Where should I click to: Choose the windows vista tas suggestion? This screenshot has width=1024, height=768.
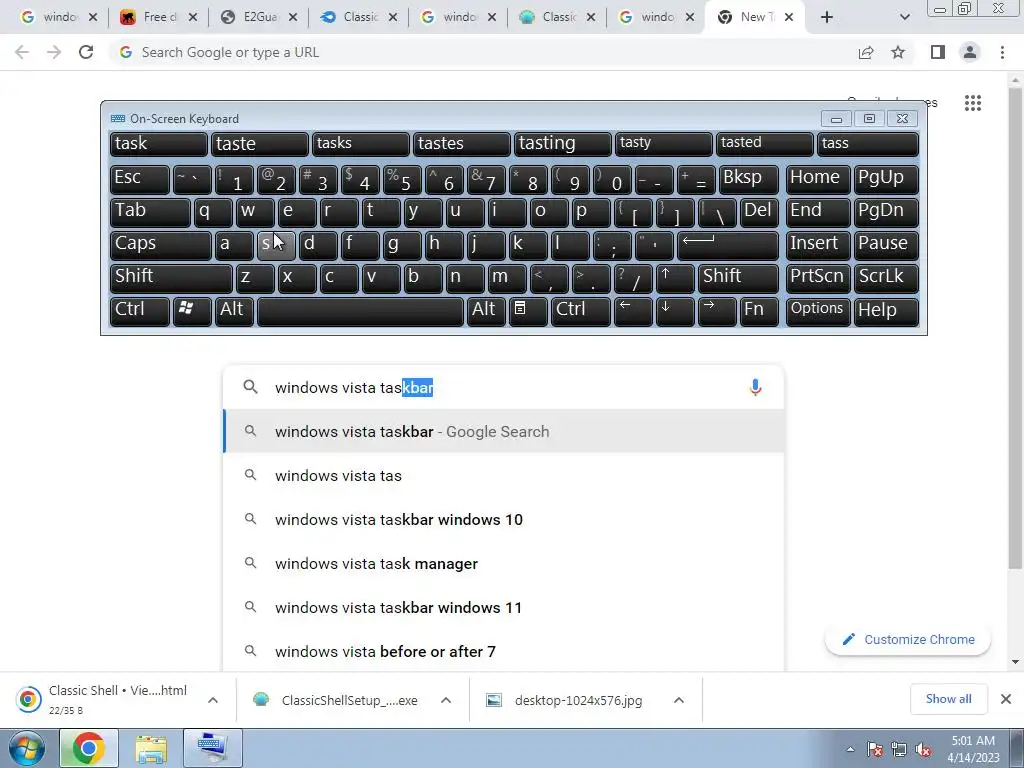504,475
